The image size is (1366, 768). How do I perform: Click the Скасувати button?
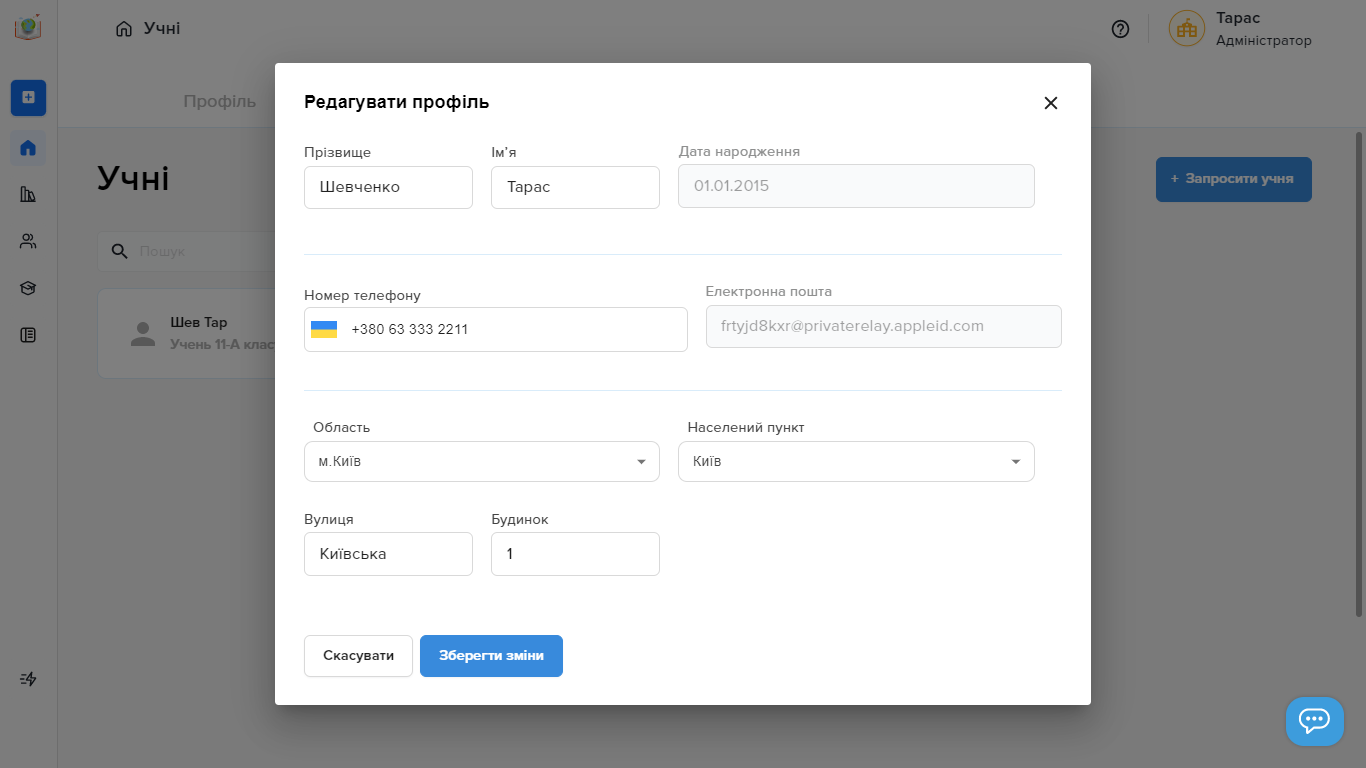click(358, 656)
